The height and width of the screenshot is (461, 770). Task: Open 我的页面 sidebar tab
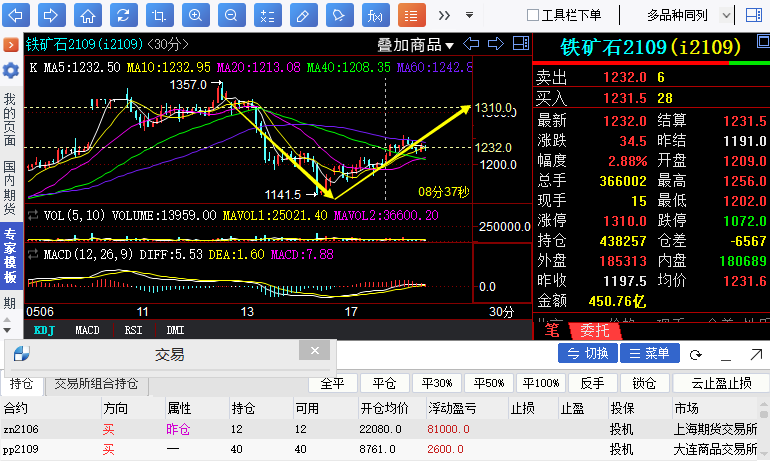pyautogui.click(x=10, y=120)
